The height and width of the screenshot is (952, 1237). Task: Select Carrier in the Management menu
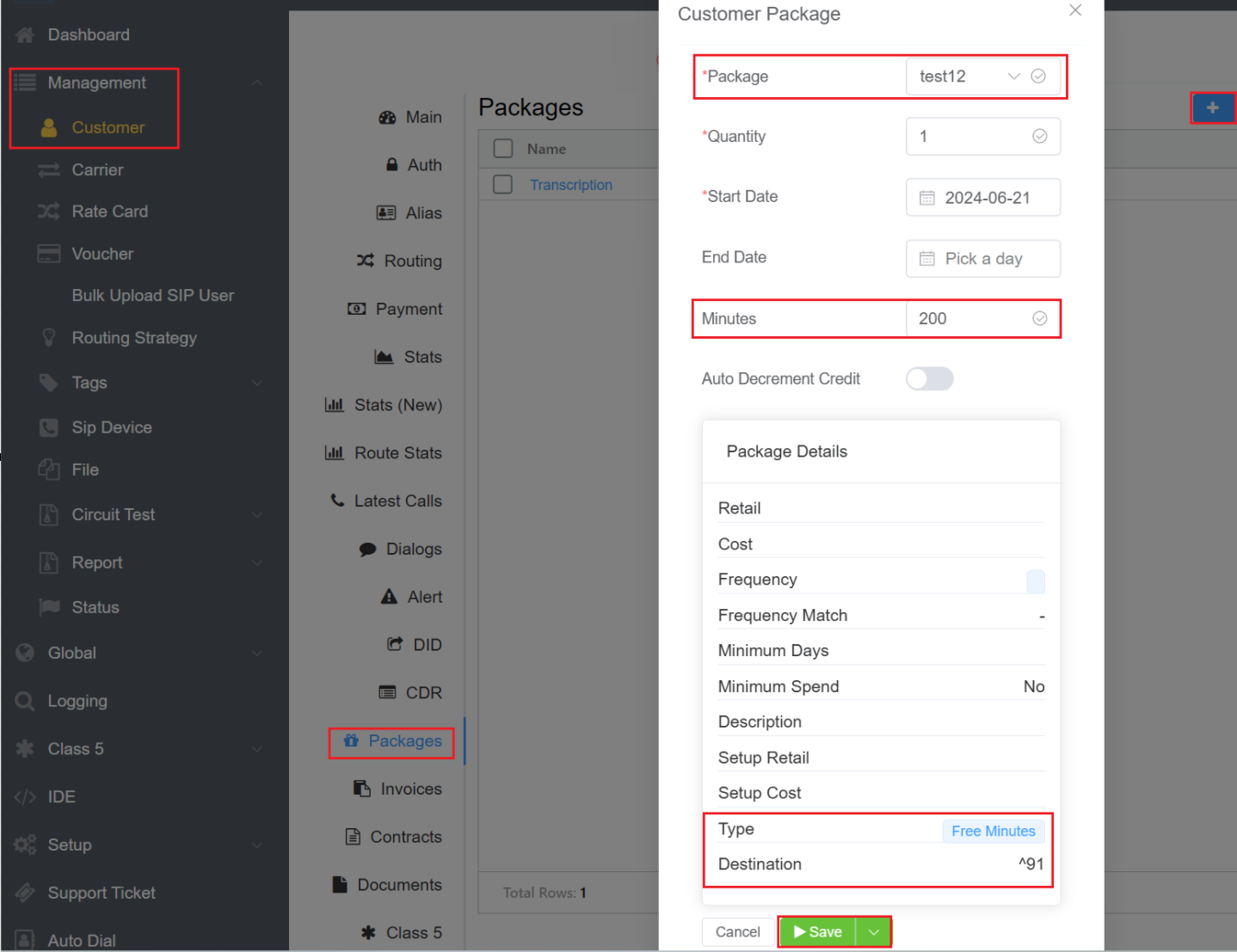click(97, 170)
